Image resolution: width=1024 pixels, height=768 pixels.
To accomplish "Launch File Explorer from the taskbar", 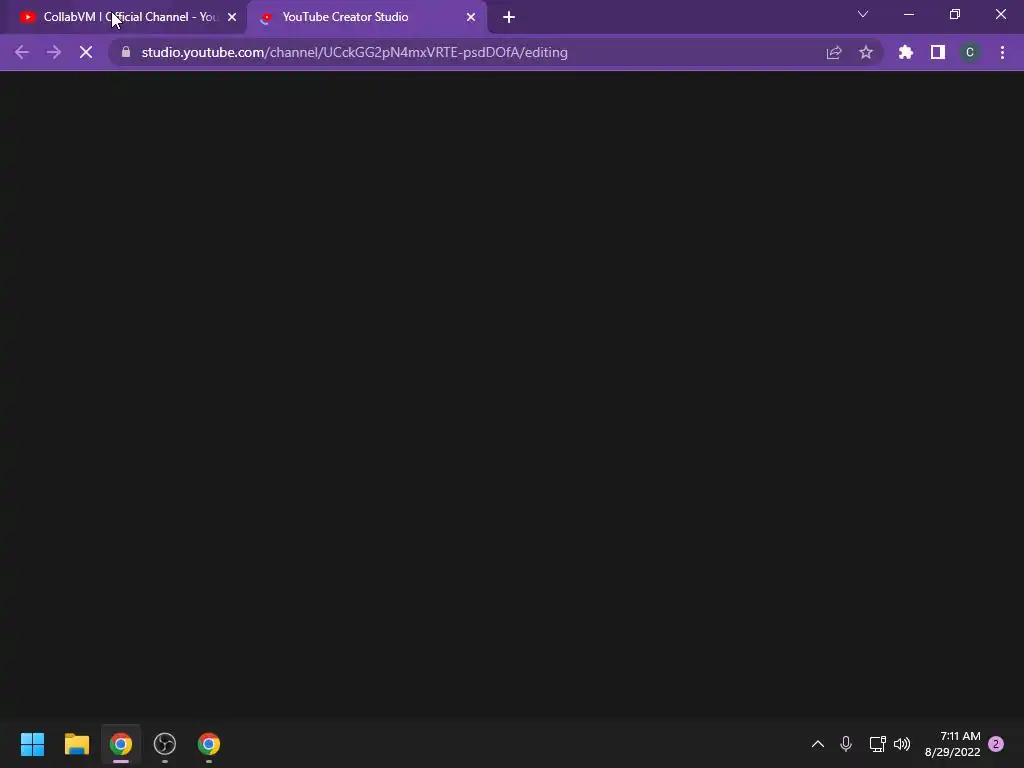I will [x=76, y=744].
